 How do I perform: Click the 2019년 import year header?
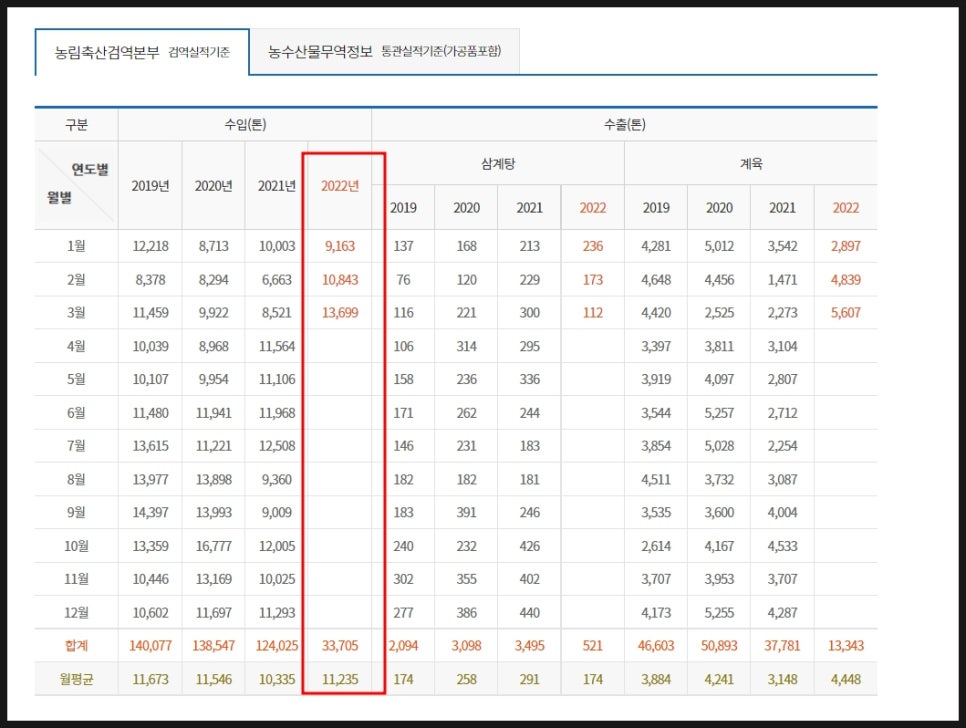point(150,186)
